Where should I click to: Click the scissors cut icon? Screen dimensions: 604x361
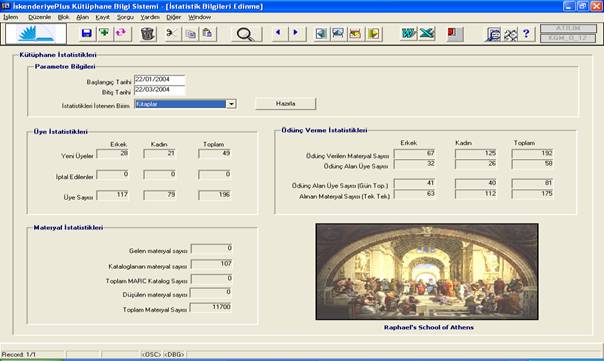coord(171,34)
